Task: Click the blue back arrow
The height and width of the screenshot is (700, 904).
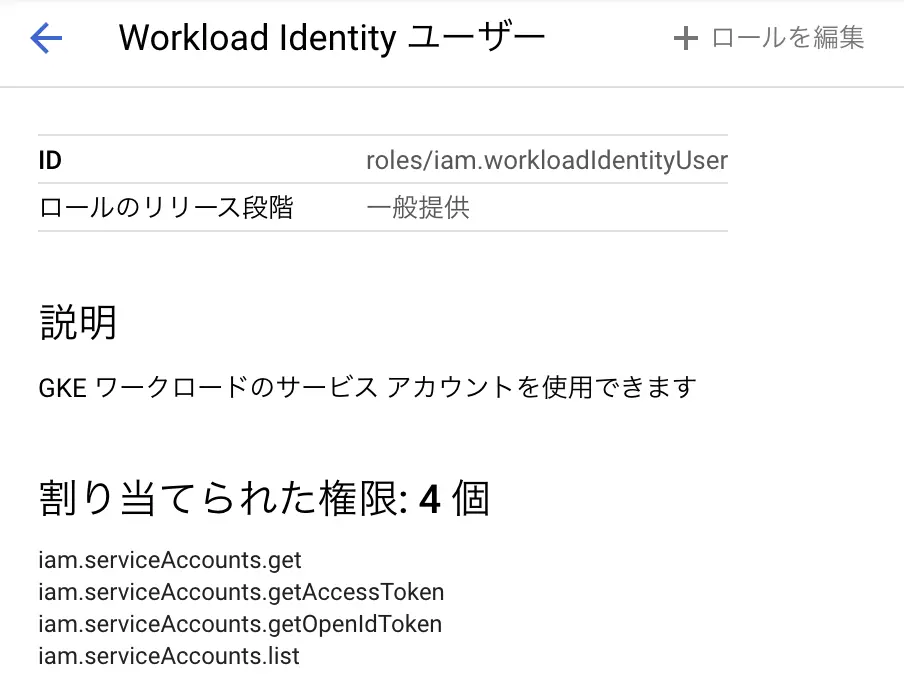Action: click(x=46, y=38)
